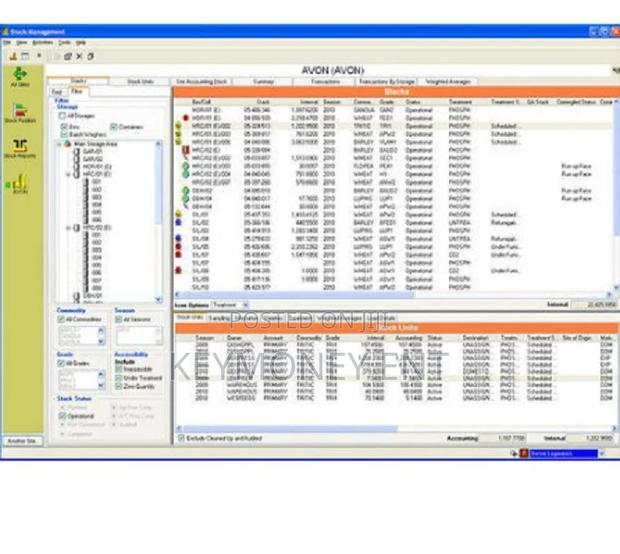Click the Another Site button

pos(22,441)
